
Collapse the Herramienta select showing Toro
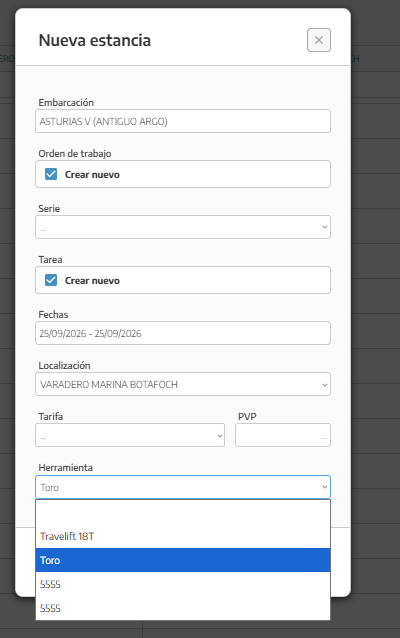pyautogui.click(x=183, y=487)
